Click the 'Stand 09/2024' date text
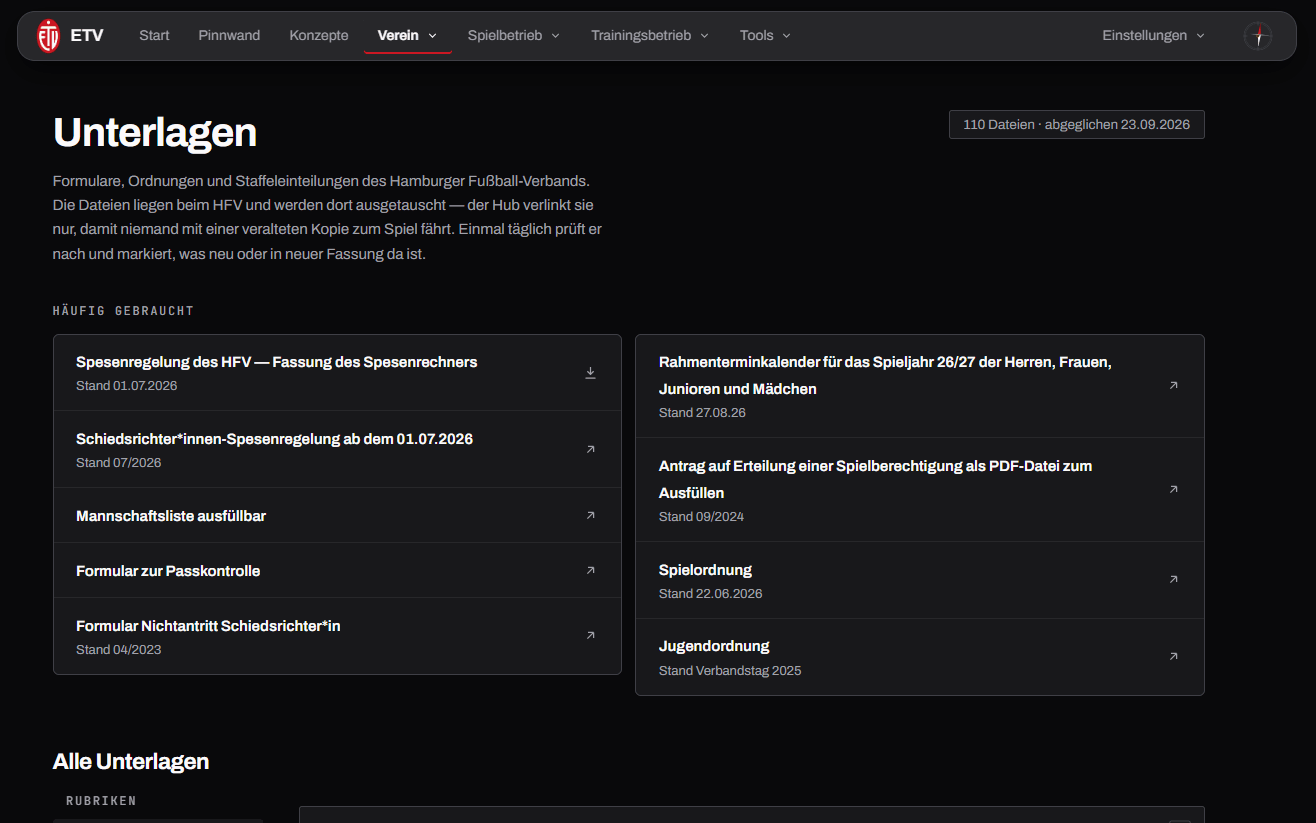Image resolution: width=1316 pixels, height=823 pixels. pos(701,517)
